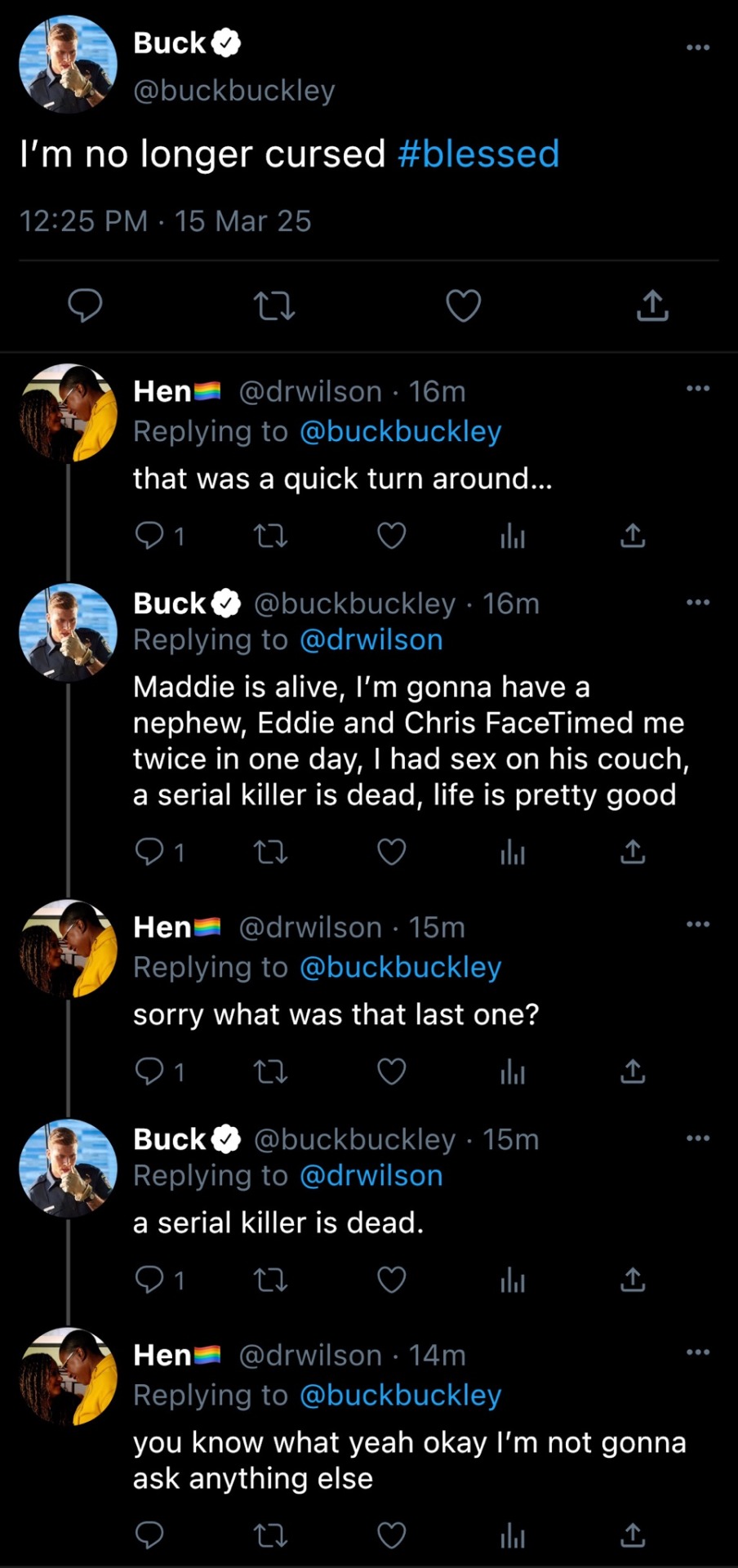Retweet the main "no longer cursed" tweet

pos(273,306)
